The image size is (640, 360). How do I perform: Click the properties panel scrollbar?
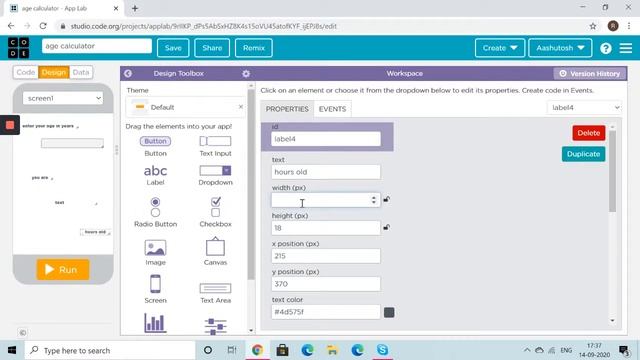[x=612, y=171]
